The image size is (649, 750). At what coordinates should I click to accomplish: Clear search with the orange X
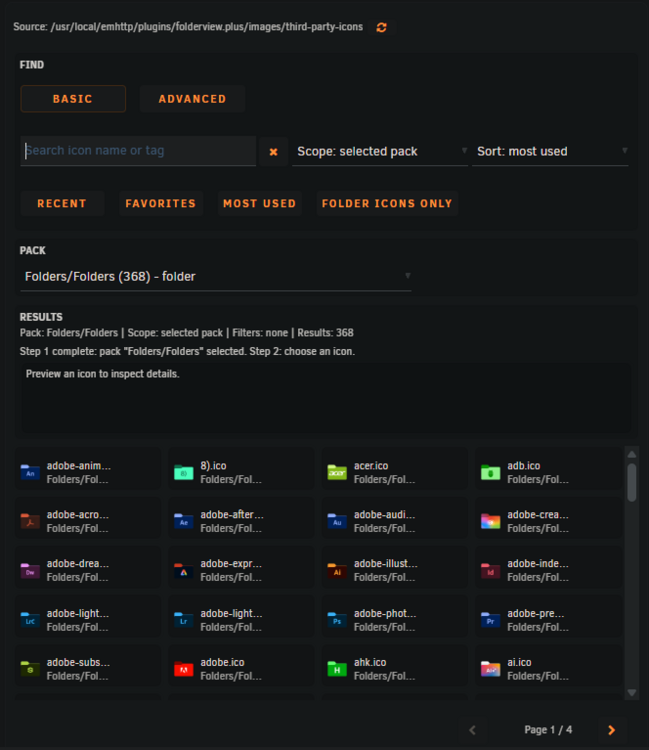coord(274,152)
